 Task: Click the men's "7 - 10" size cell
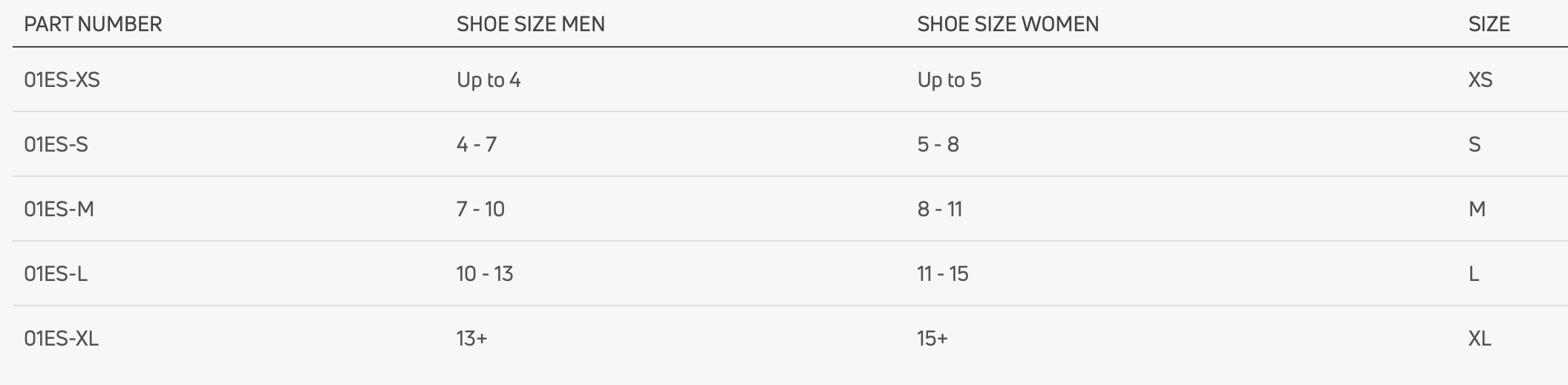tap(480, 209)
